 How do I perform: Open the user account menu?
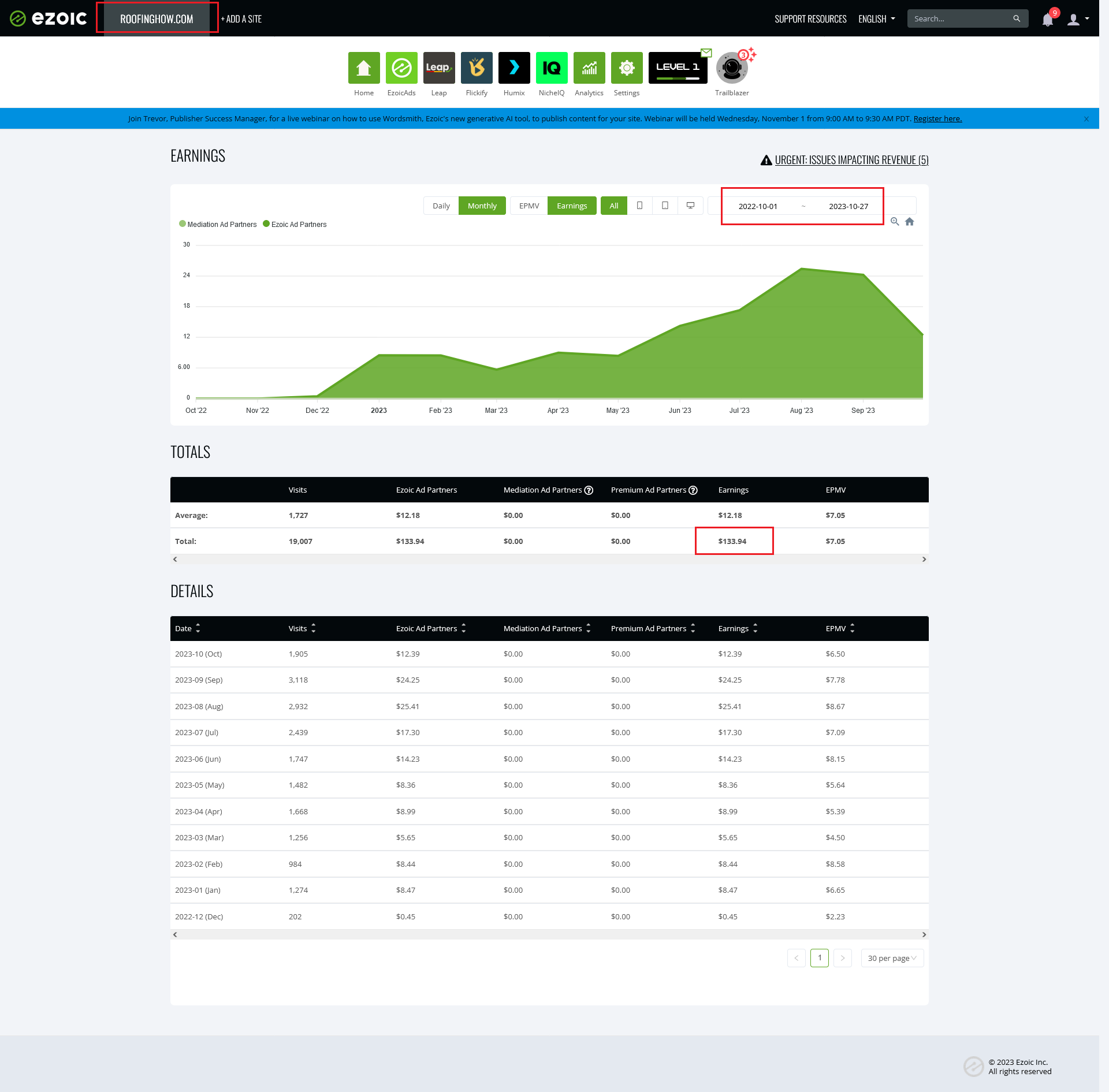1078,19
